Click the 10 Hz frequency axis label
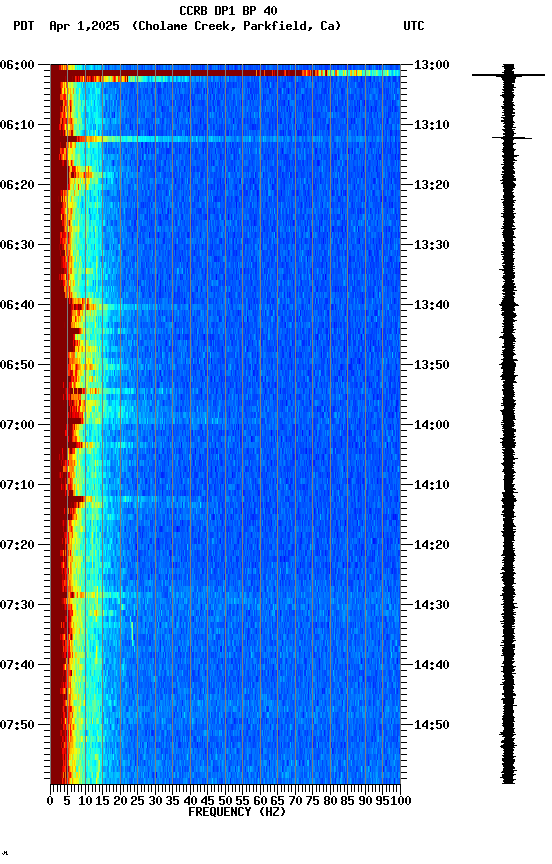 tap(85, 801)
